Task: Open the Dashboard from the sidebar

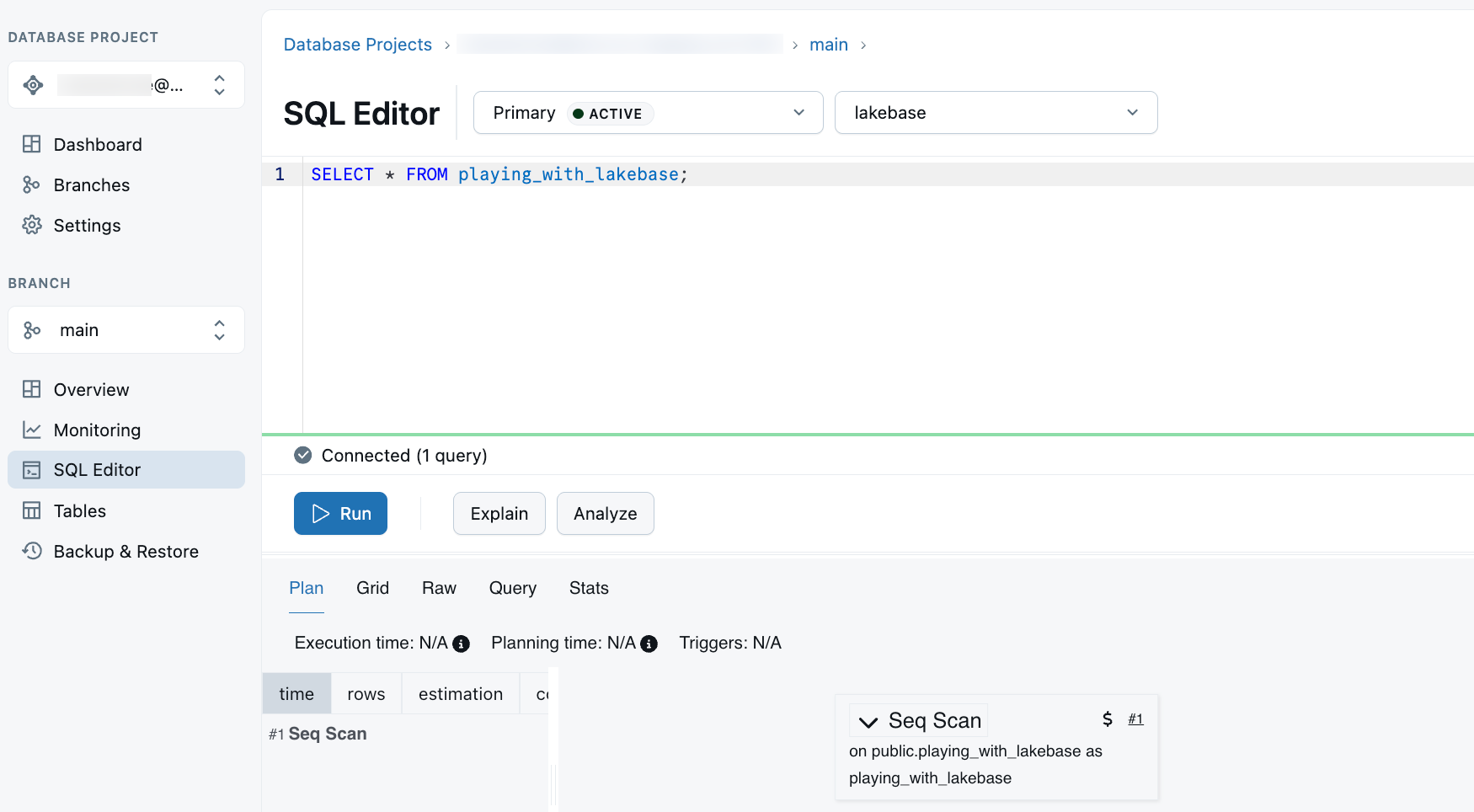Action: coord(32,144)
